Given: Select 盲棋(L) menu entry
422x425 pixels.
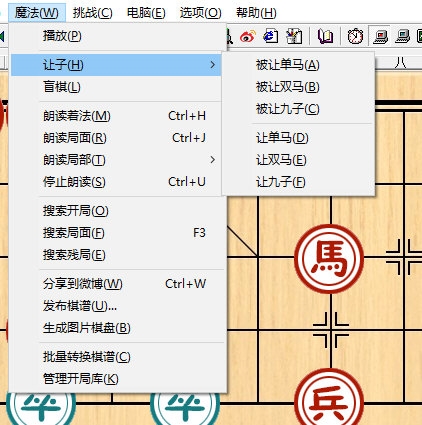Looking at the screenshot, I should 116,87.
